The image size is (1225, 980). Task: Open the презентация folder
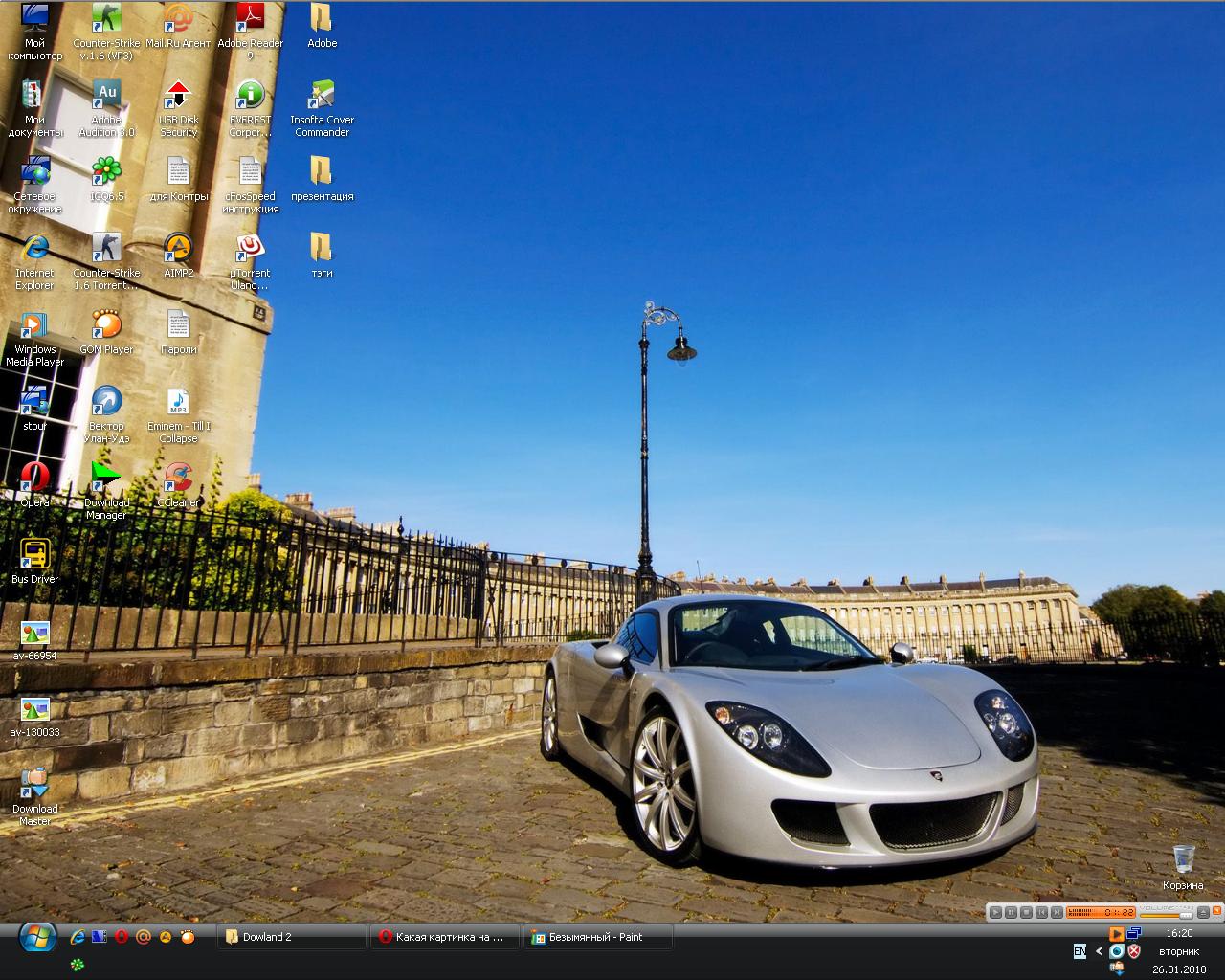click(x=322, y=172)
